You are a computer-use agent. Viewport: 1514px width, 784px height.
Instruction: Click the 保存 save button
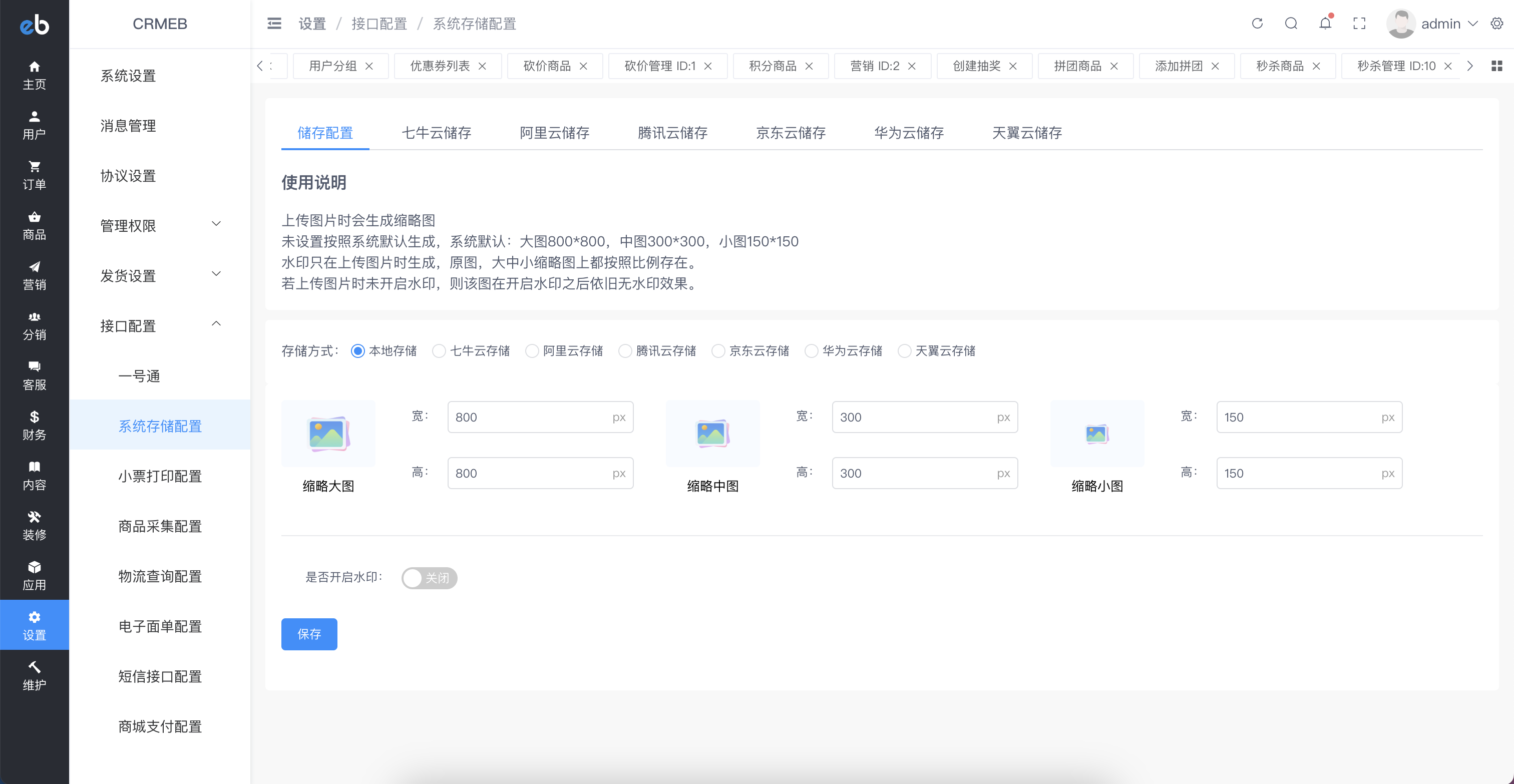pyautogui.click(x=309, y=634)
